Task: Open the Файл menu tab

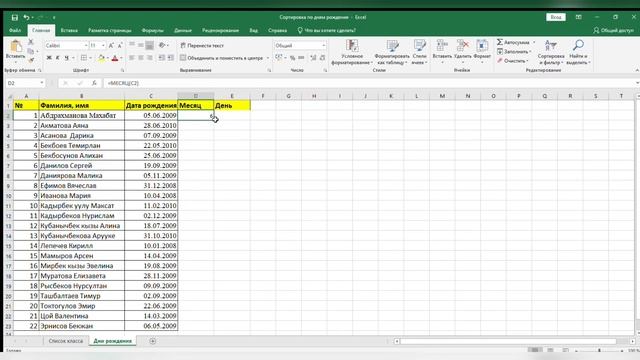Action: tap(15, 30)
